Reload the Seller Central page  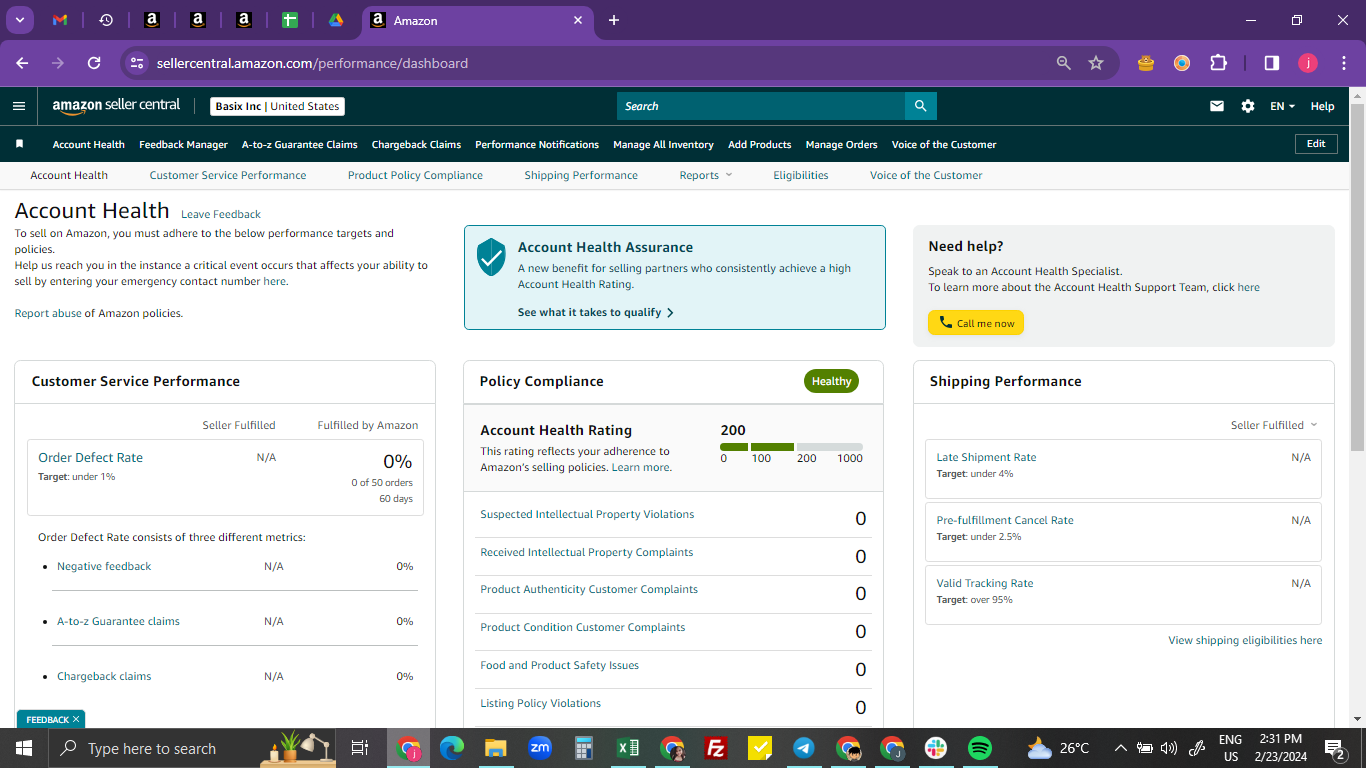(x=94, y=63)
